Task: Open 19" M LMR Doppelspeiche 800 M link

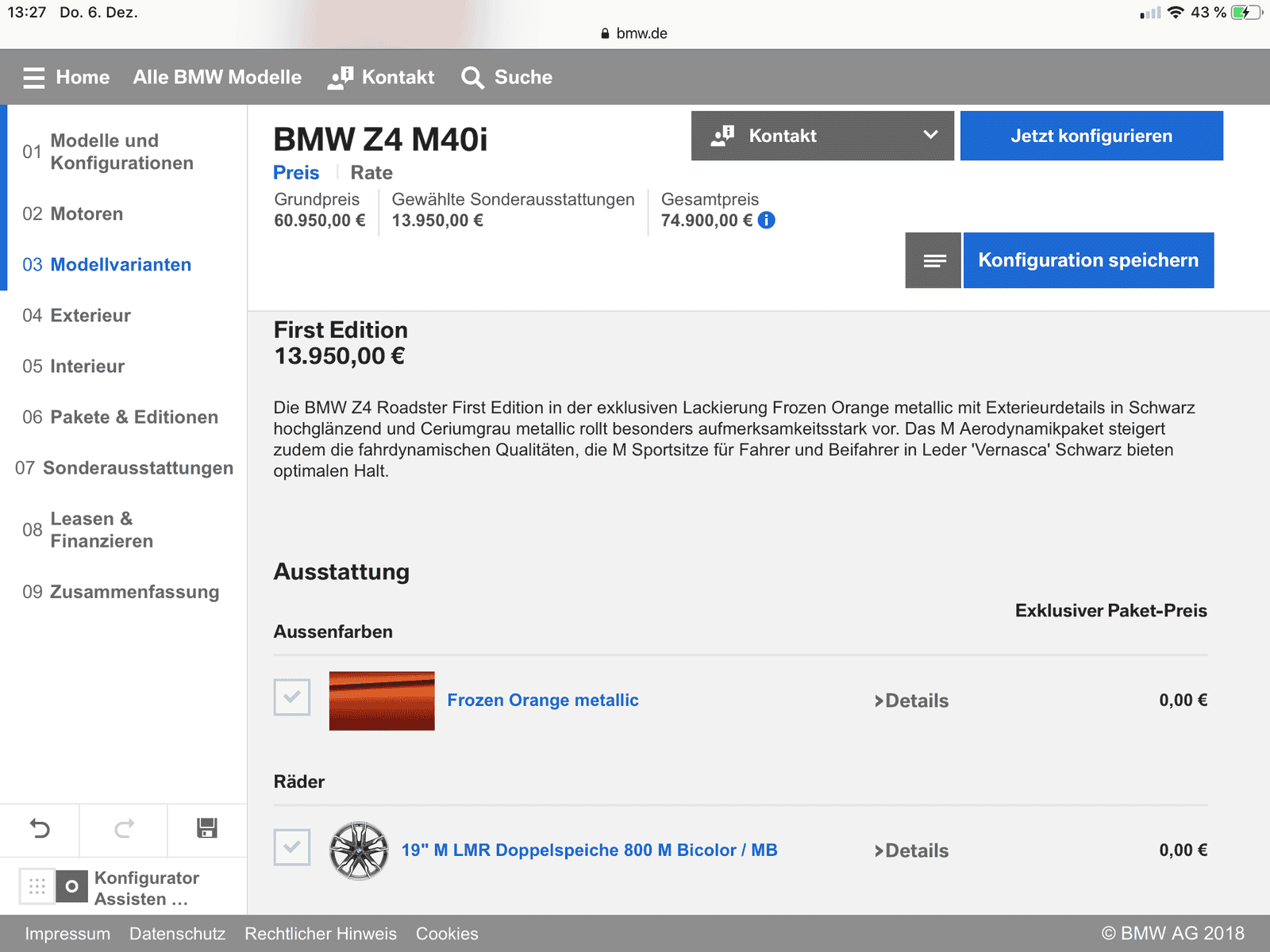Action: [x=589, y=850]
